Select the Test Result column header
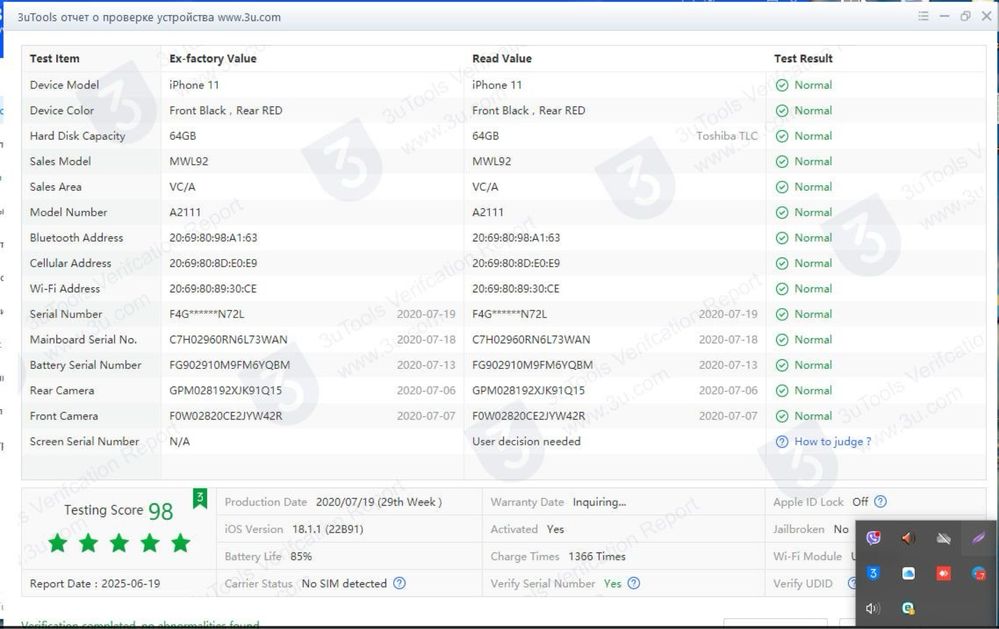The width and height of the screenshot is (999, 629). [803, 59]
